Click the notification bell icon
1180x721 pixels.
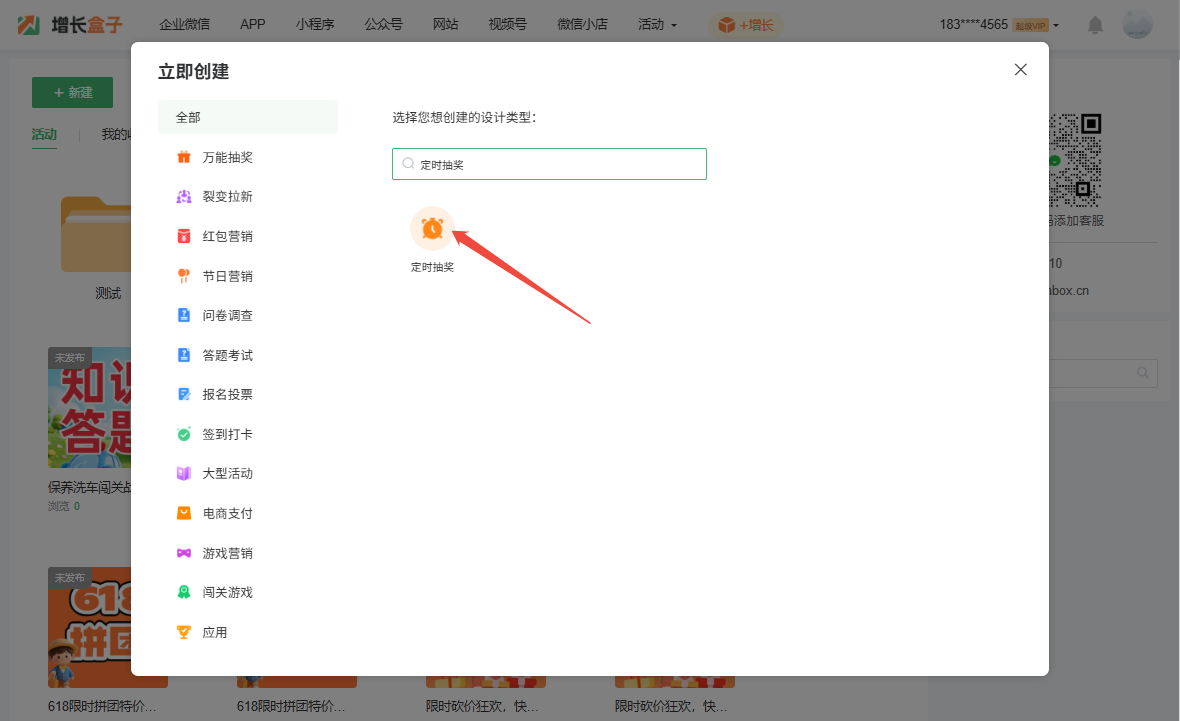1096,25
